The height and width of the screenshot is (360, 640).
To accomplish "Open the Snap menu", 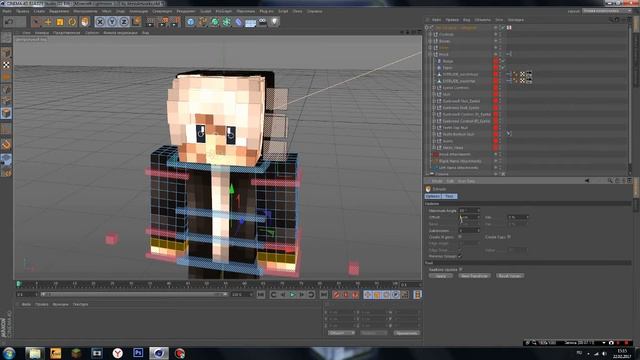I will coord(120,11).
